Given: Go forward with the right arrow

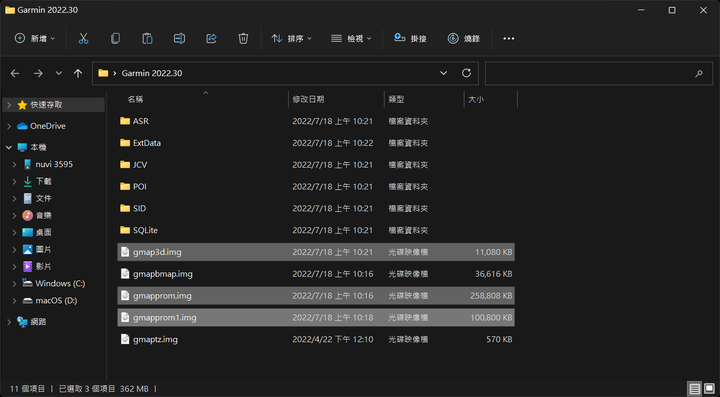Looking at the screenshot, I should coord(38,73).
